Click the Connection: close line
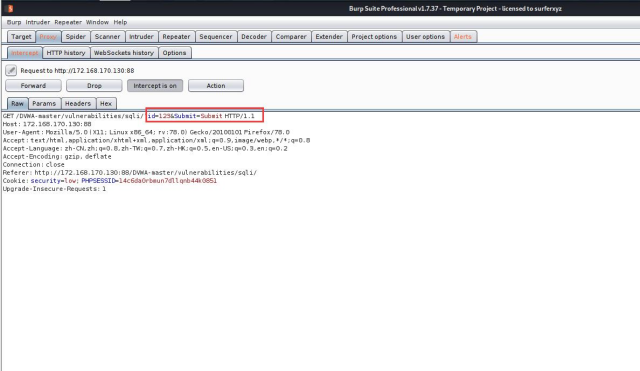640x371 pixels. pyautogui.click(x=33, y=165)
